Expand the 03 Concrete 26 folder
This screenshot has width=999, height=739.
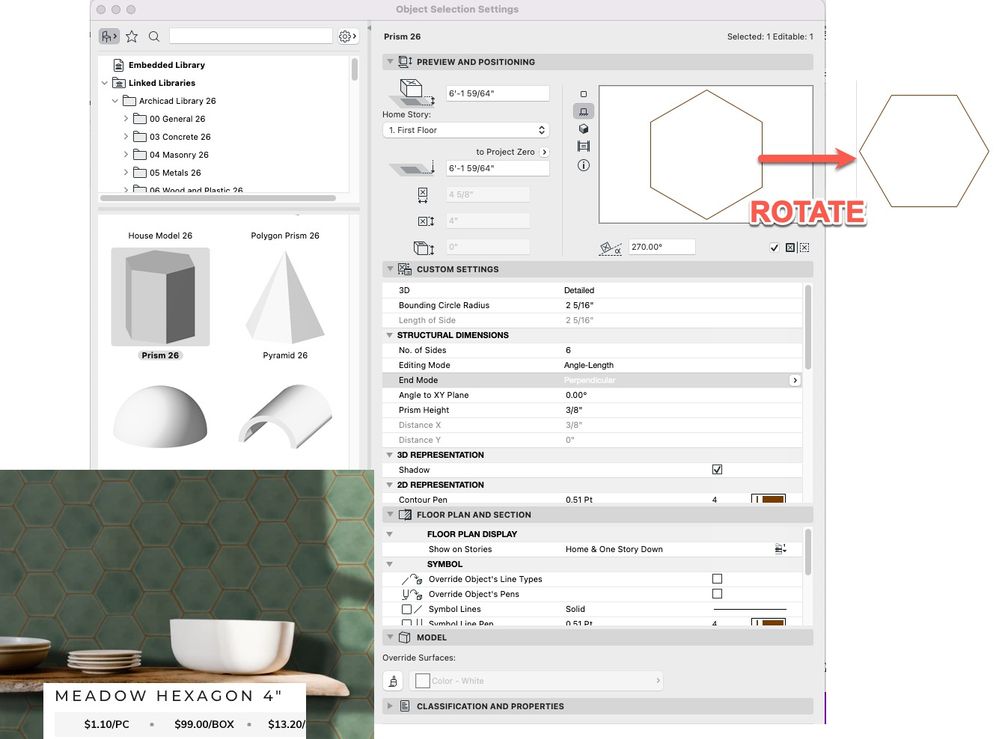tap(126, 137)
